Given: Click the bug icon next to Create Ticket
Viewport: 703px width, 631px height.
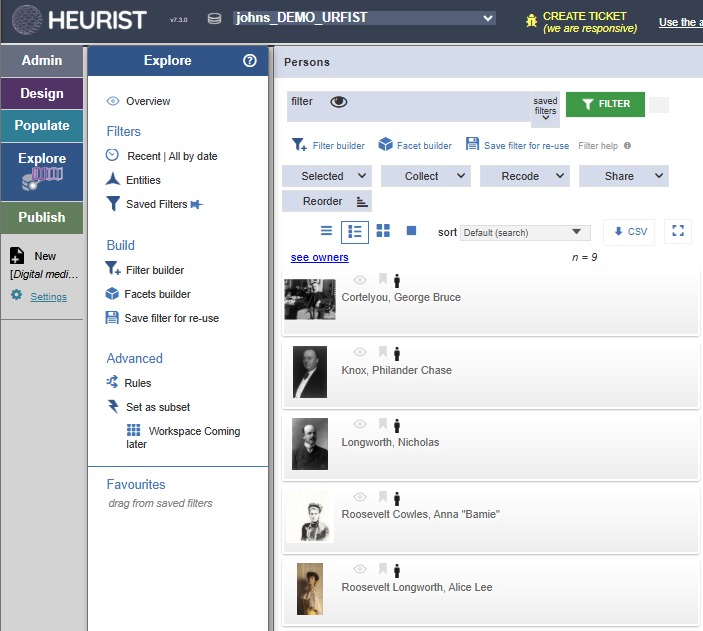Looking at the screenshot, I should tap(531, 21).
